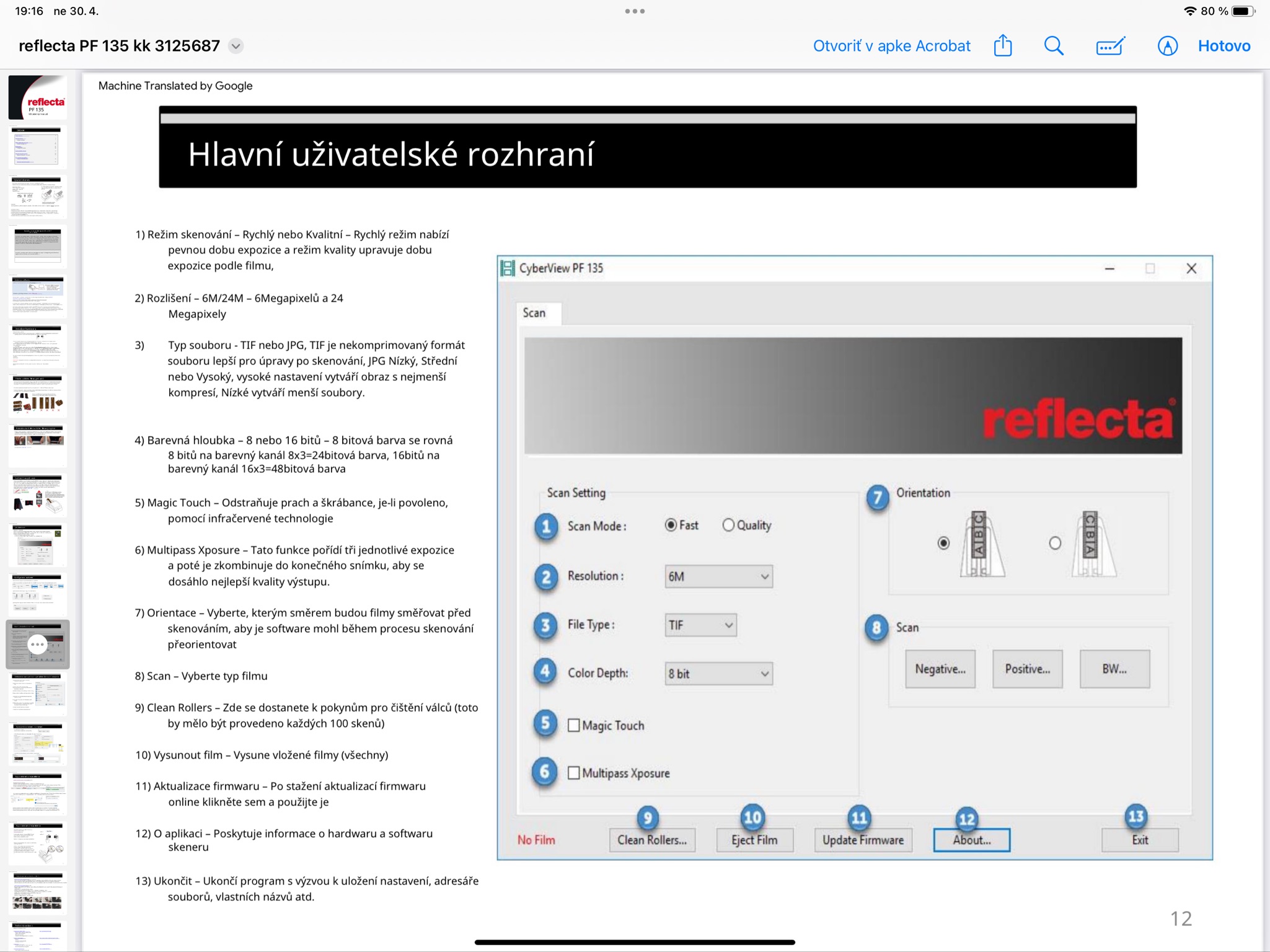
Task: Tap 'Machine Translated by Google' header text
Action: 175,86
